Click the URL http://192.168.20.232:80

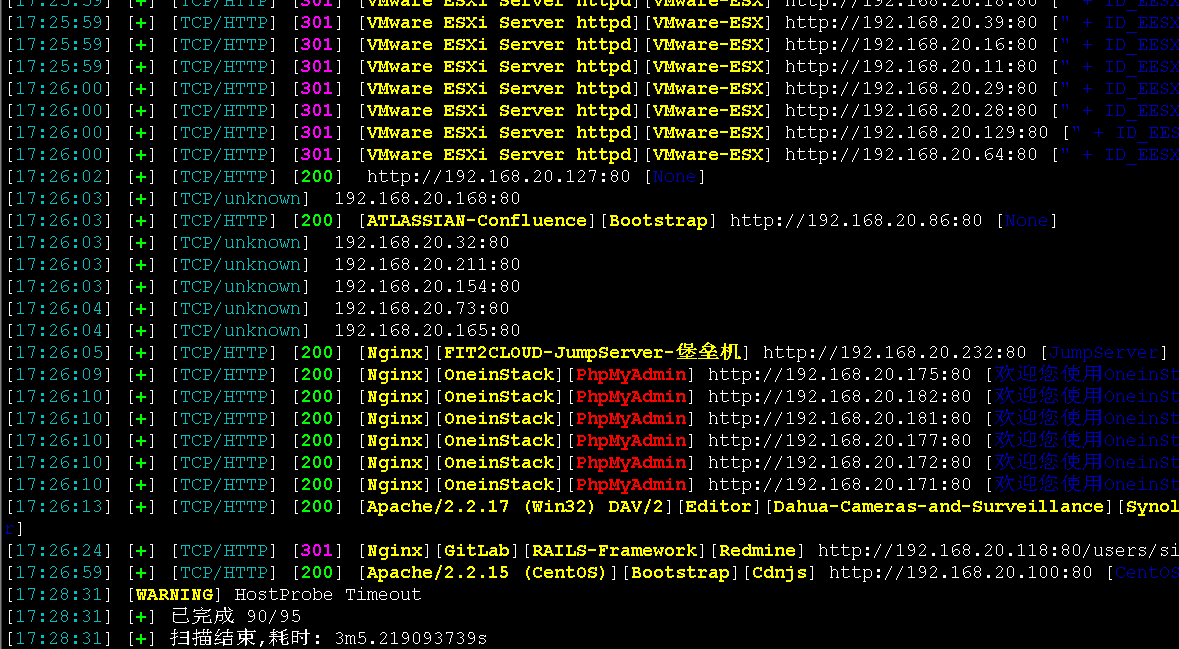point(895,352)
